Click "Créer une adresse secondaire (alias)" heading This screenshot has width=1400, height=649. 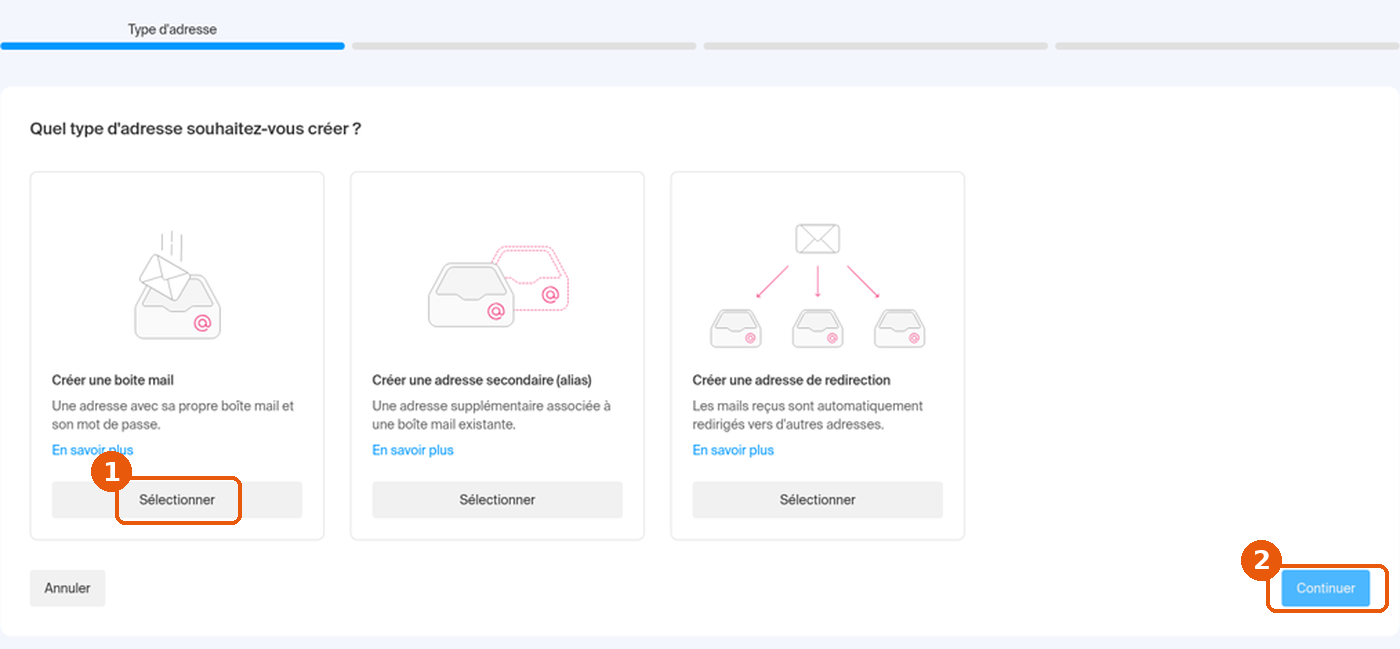(482, 380)
